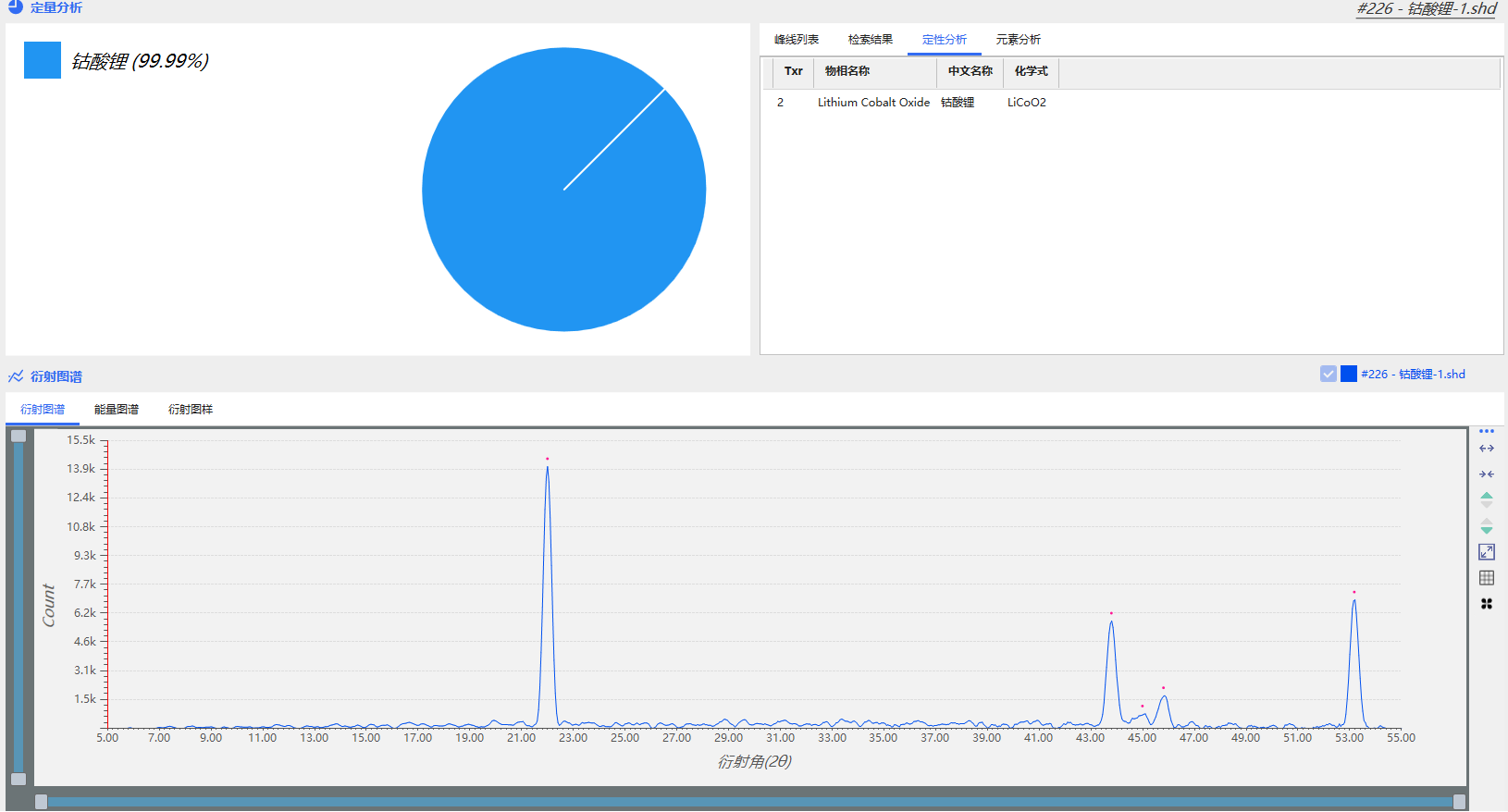Select the 衍射图样 tab
The width and height of the screenshot is (1508, 812).
[x=191, y=410]
